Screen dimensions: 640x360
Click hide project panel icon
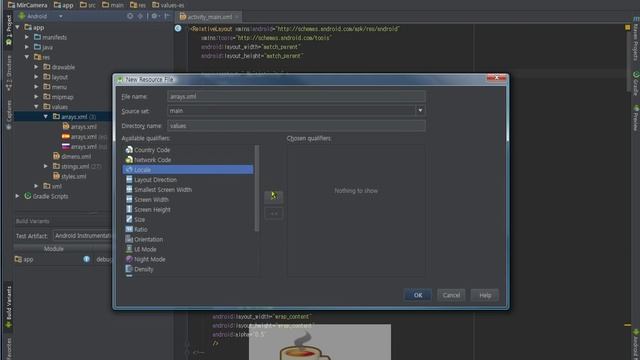tap(167, 16)
